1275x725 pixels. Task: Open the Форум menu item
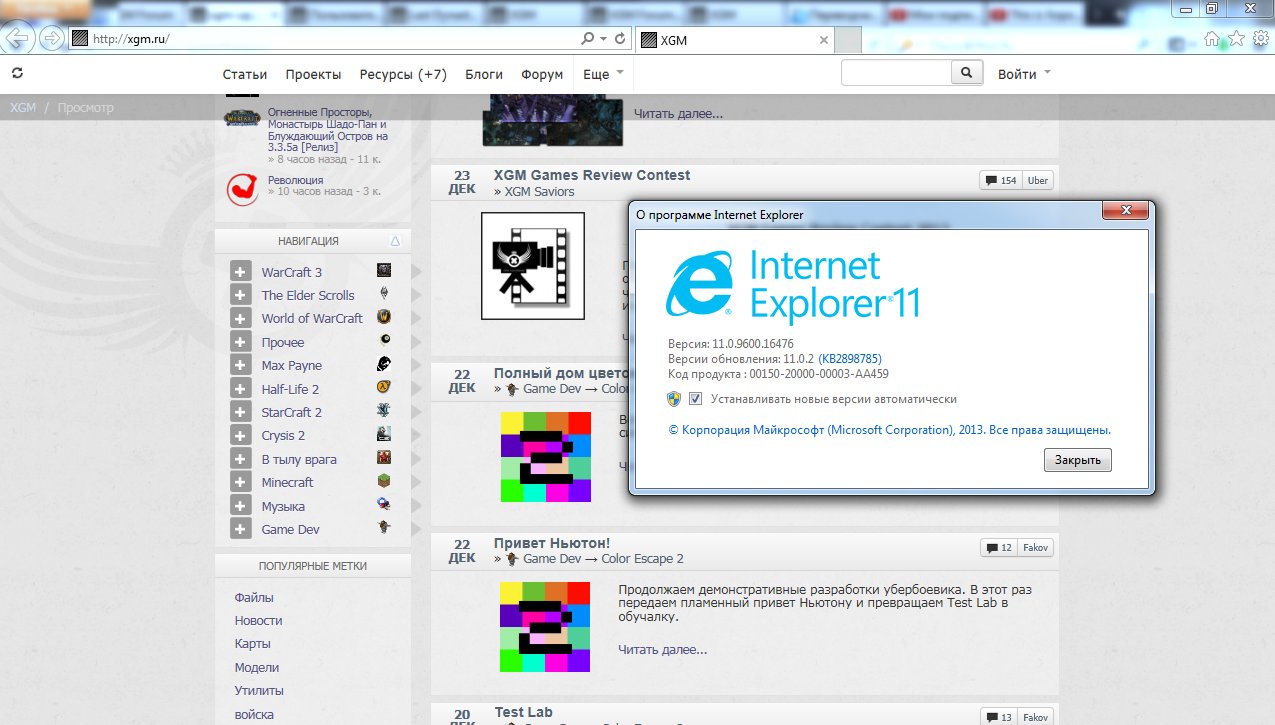(x=541, y=74)
